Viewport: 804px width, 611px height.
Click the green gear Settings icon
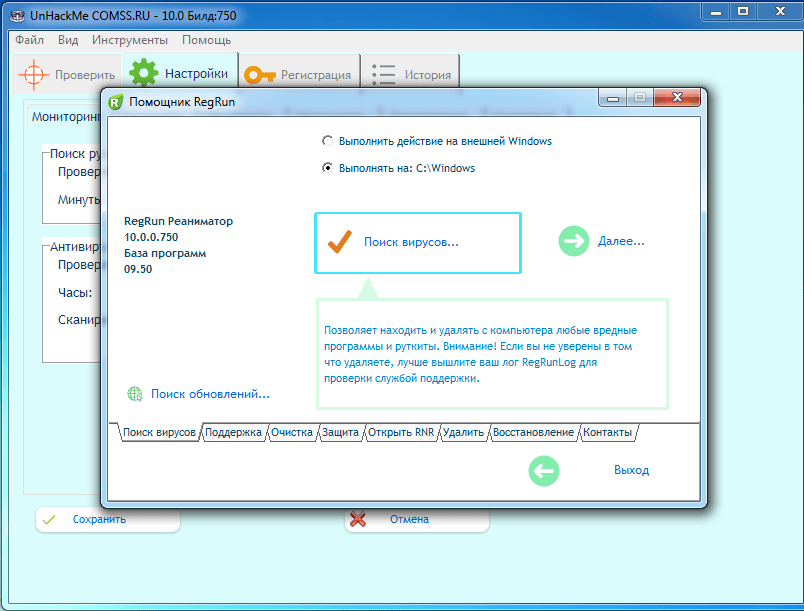point(144,73)
